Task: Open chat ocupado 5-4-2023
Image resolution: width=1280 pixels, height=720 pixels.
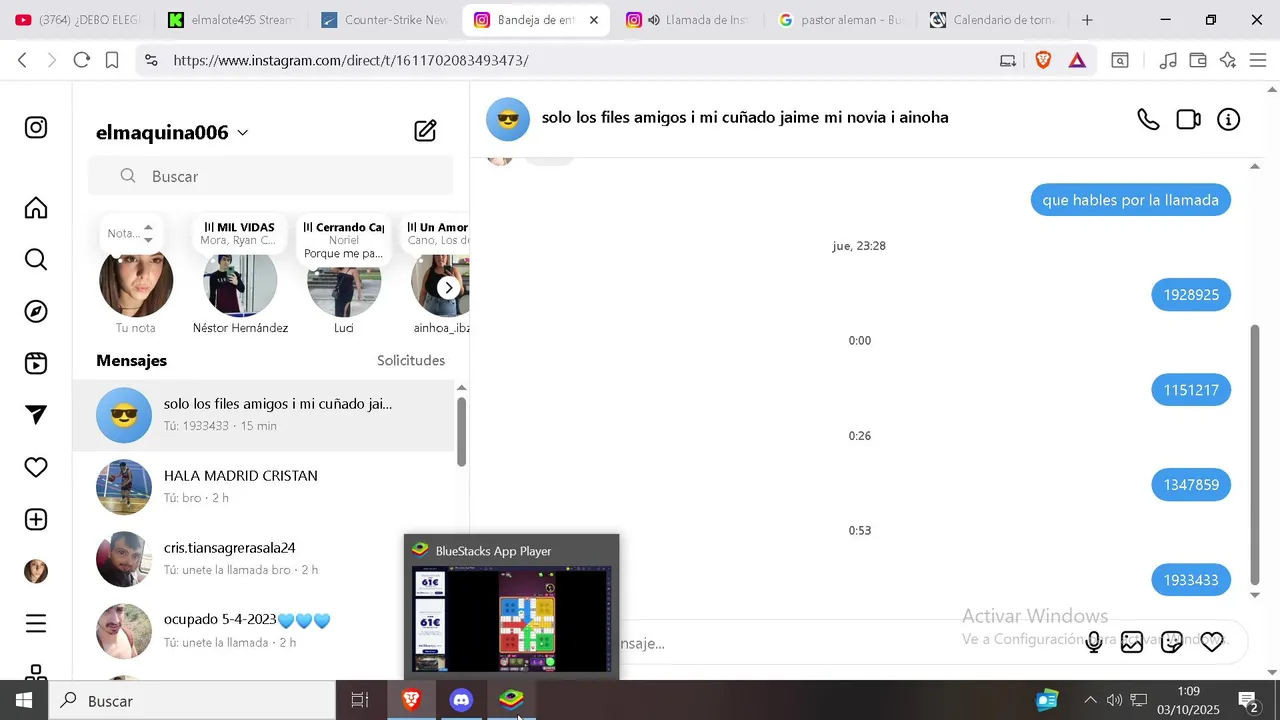Action: pos(265,631)
